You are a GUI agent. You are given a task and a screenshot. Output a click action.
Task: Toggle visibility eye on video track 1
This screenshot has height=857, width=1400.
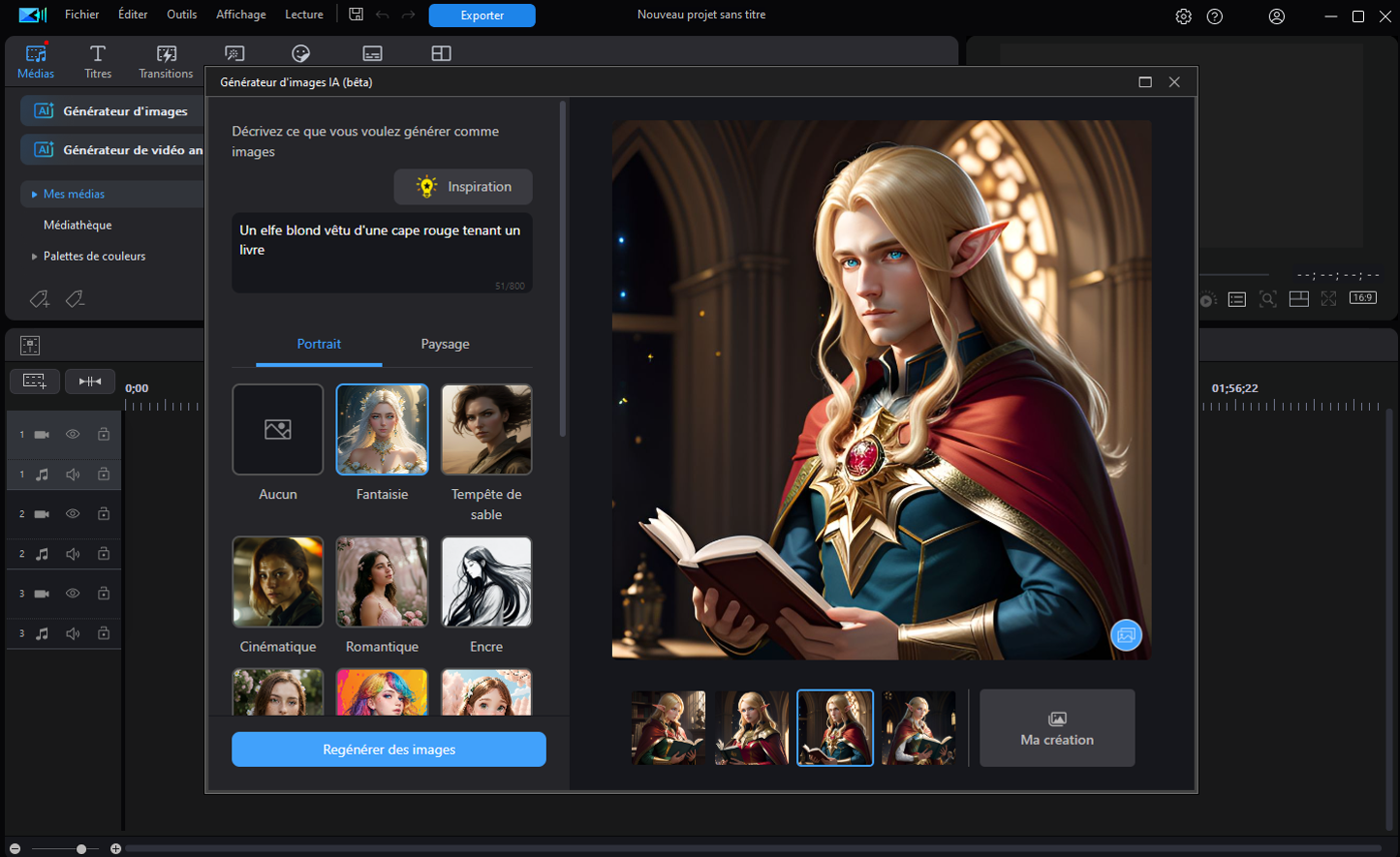point(73,435)
